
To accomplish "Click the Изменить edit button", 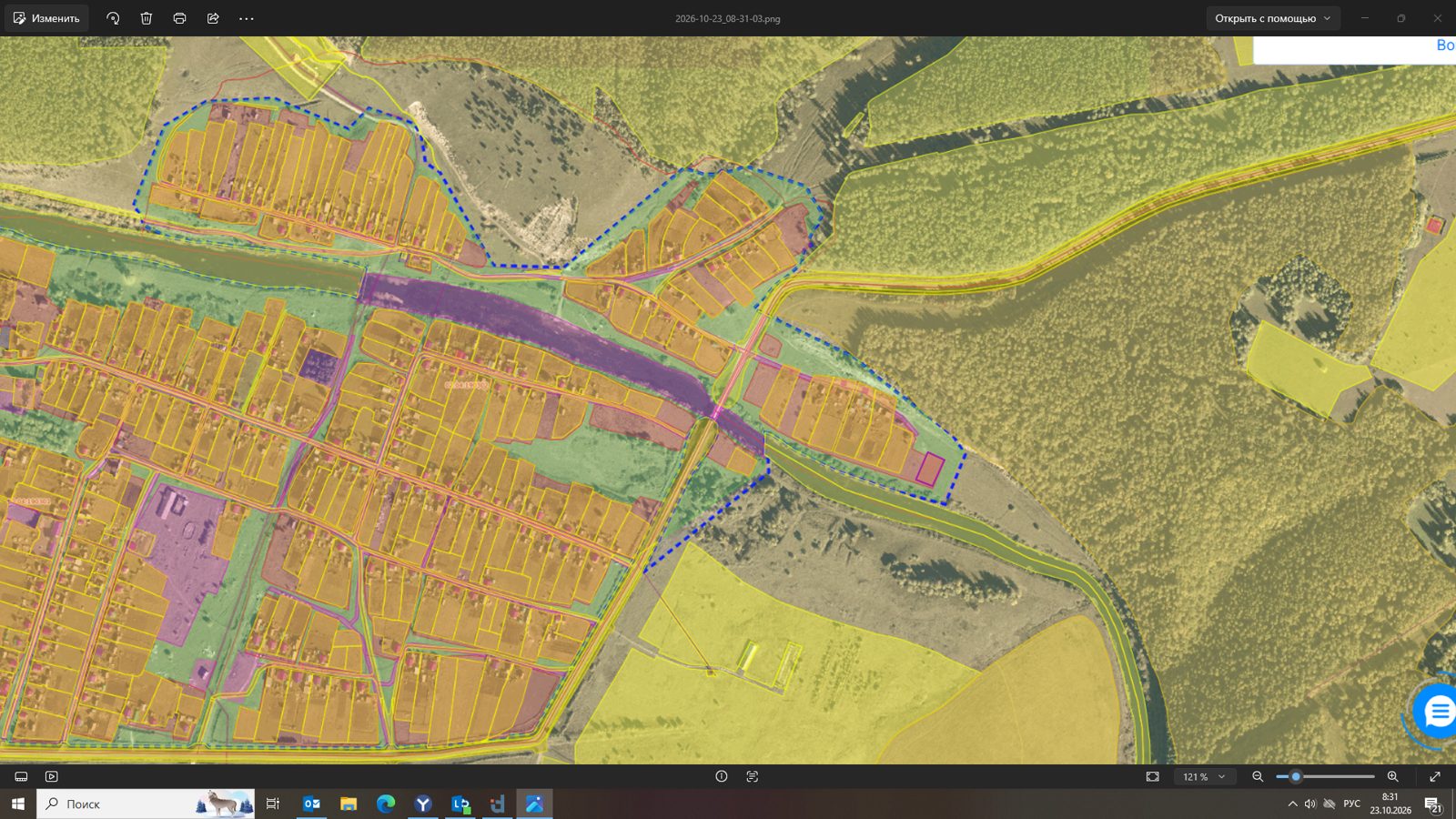I will [x=46, y=18].
